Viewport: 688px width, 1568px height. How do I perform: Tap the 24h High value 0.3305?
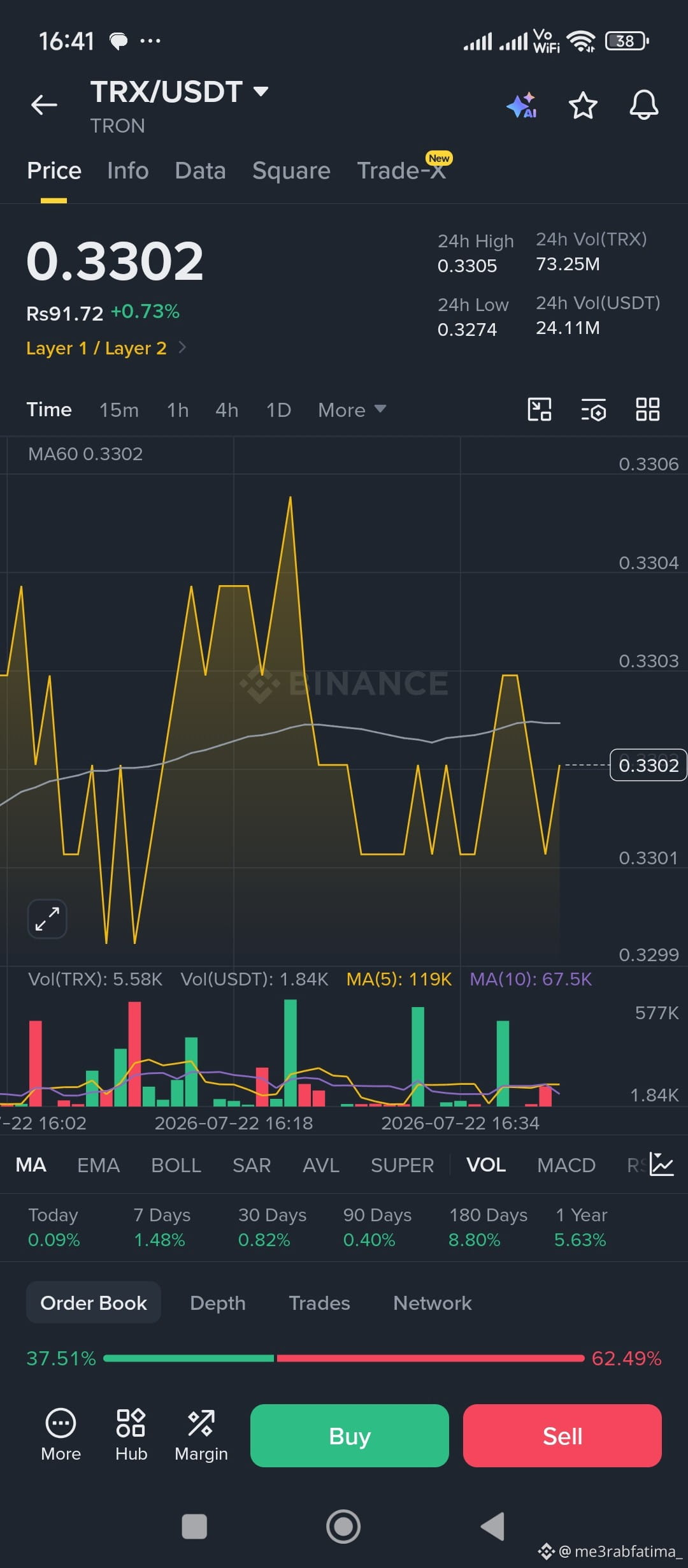pyautogui.click(x=467, y=266)
